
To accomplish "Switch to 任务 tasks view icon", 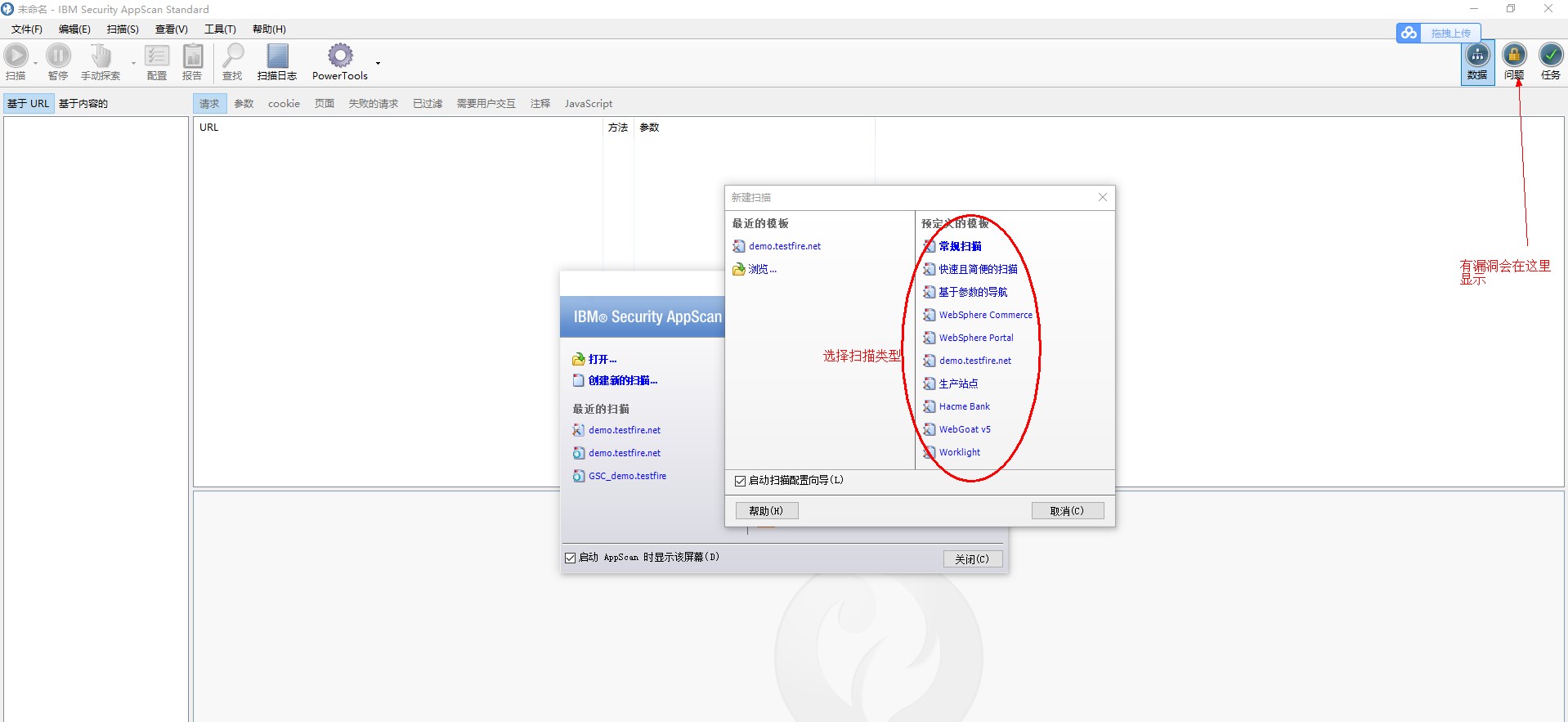I will pyautogui.click(x=1551, y=62).
